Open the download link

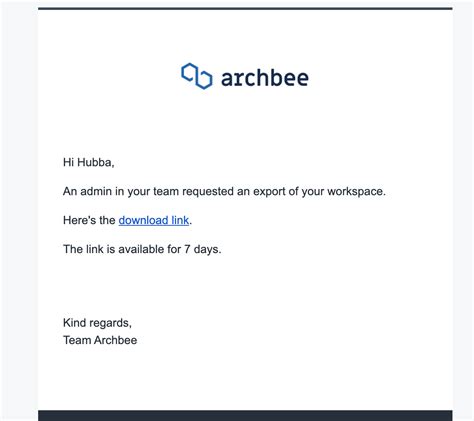[x=154, y=220]
